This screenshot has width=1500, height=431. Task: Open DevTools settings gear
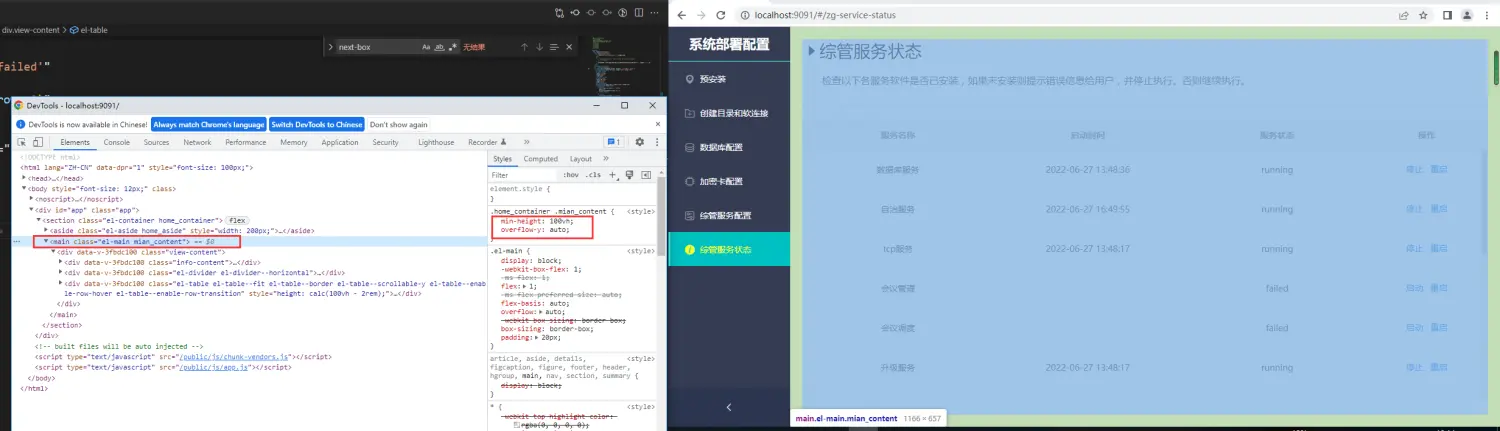[640, 142]
